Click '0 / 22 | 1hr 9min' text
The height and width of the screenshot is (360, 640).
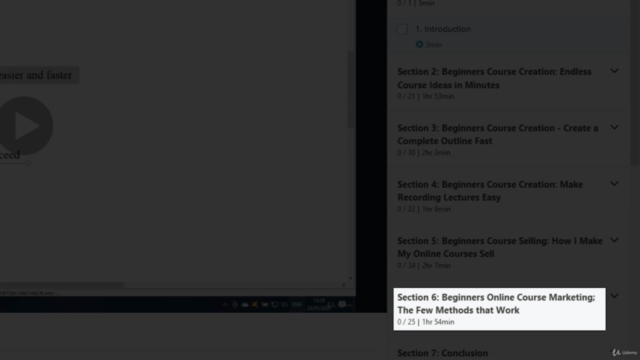(424, 209)
